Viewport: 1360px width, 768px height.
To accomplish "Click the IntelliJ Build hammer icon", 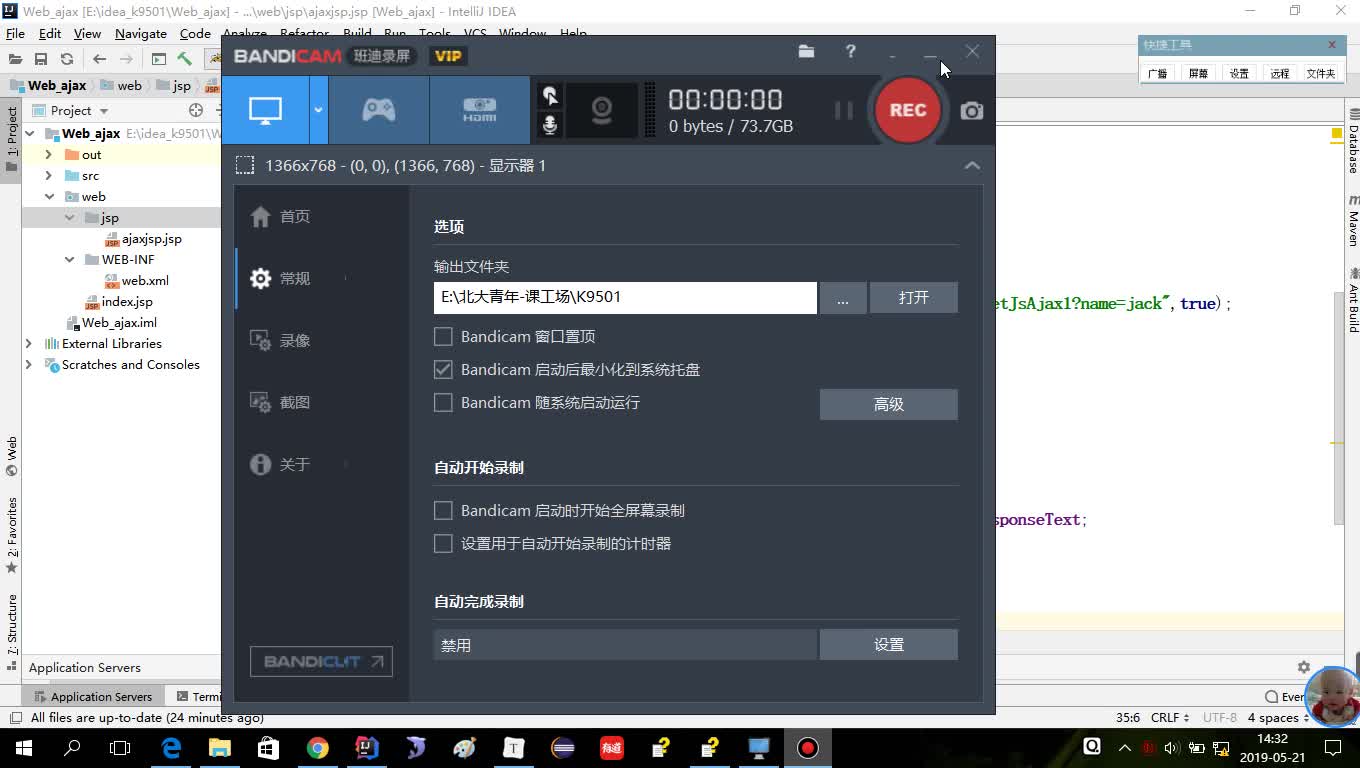I will 184,59.
